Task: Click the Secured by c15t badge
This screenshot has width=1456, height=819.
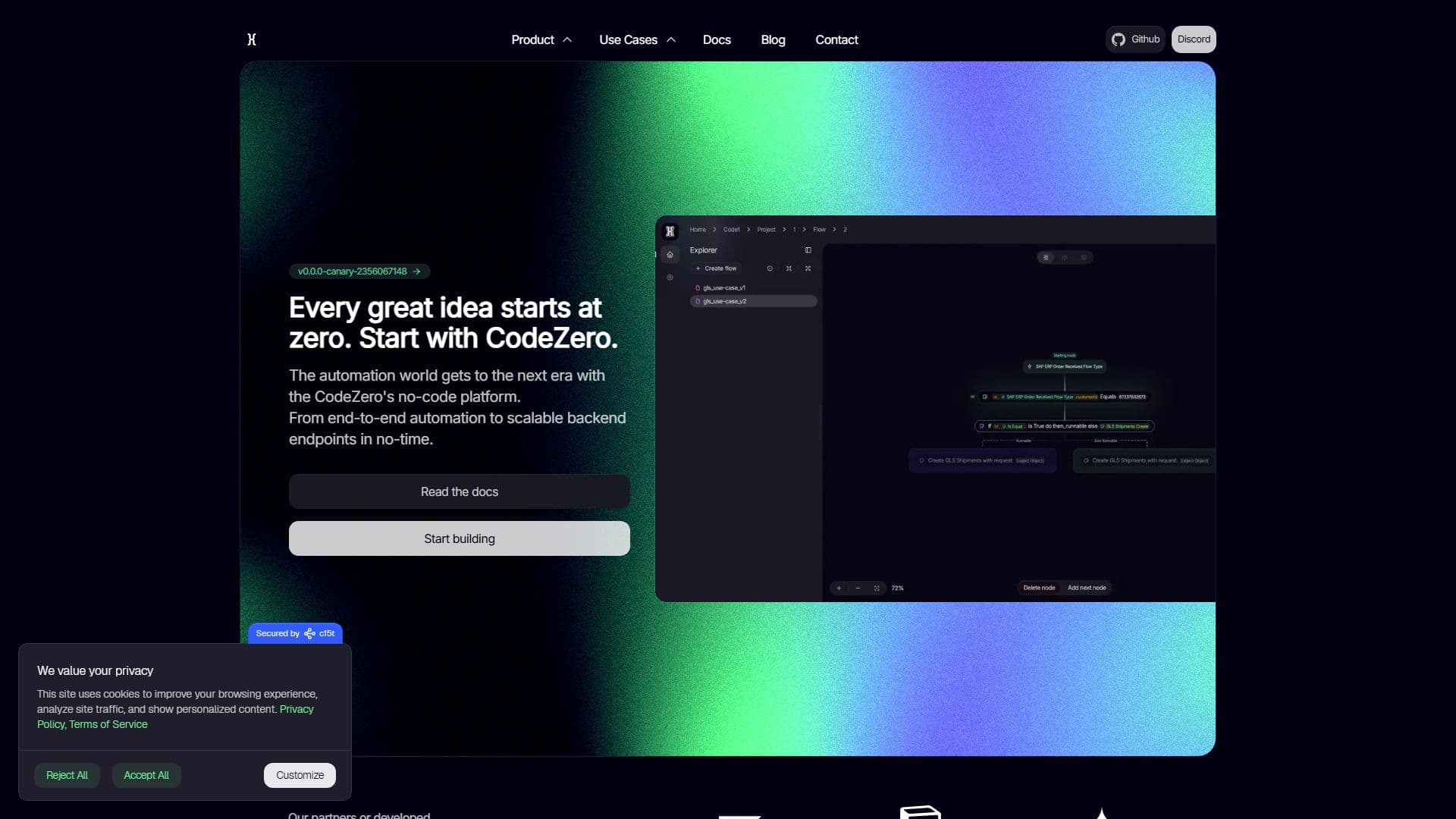Action: (x=295, y=633)
